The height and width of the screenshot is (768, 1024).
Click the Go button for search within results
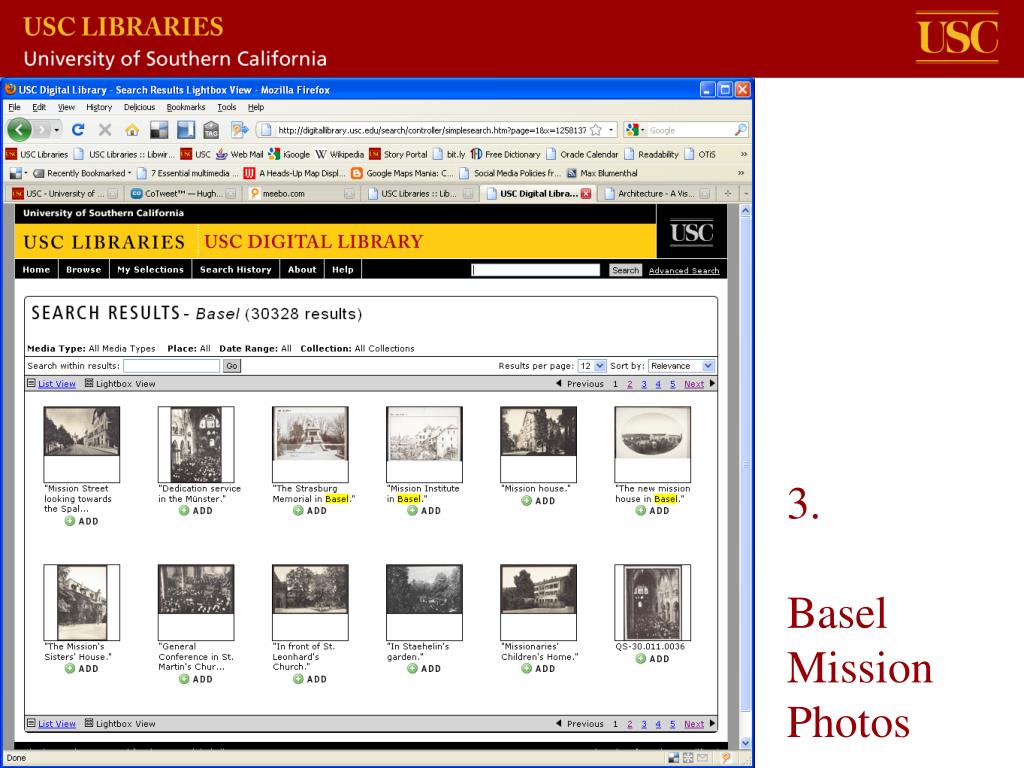click(231, 366)
